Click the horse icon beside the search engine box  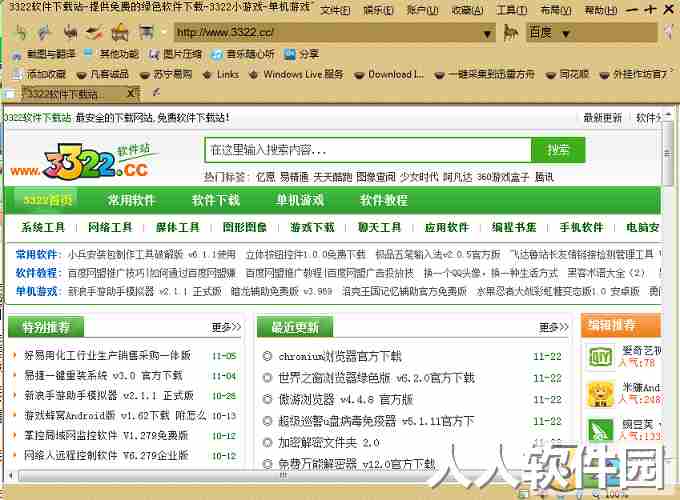tap(511, 32)
